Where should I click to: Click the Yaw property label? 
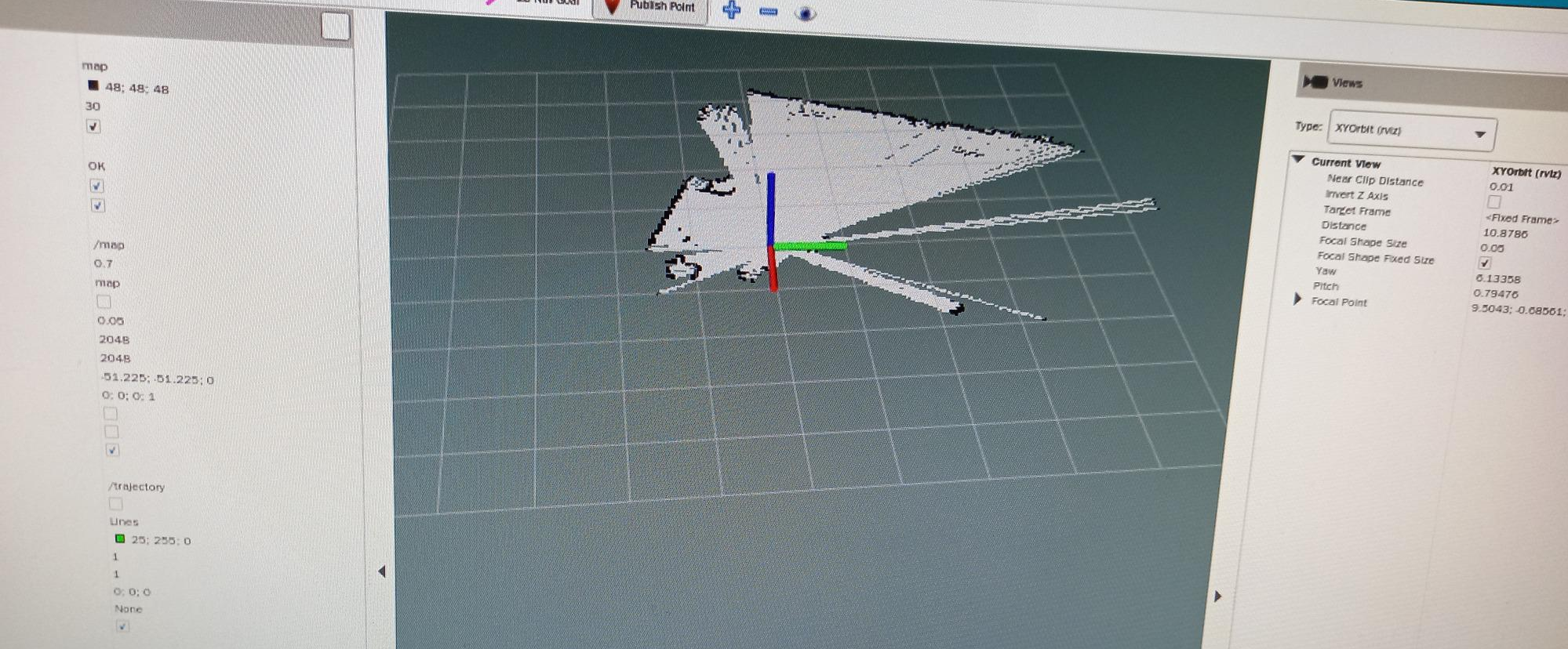coord(1326,270)
